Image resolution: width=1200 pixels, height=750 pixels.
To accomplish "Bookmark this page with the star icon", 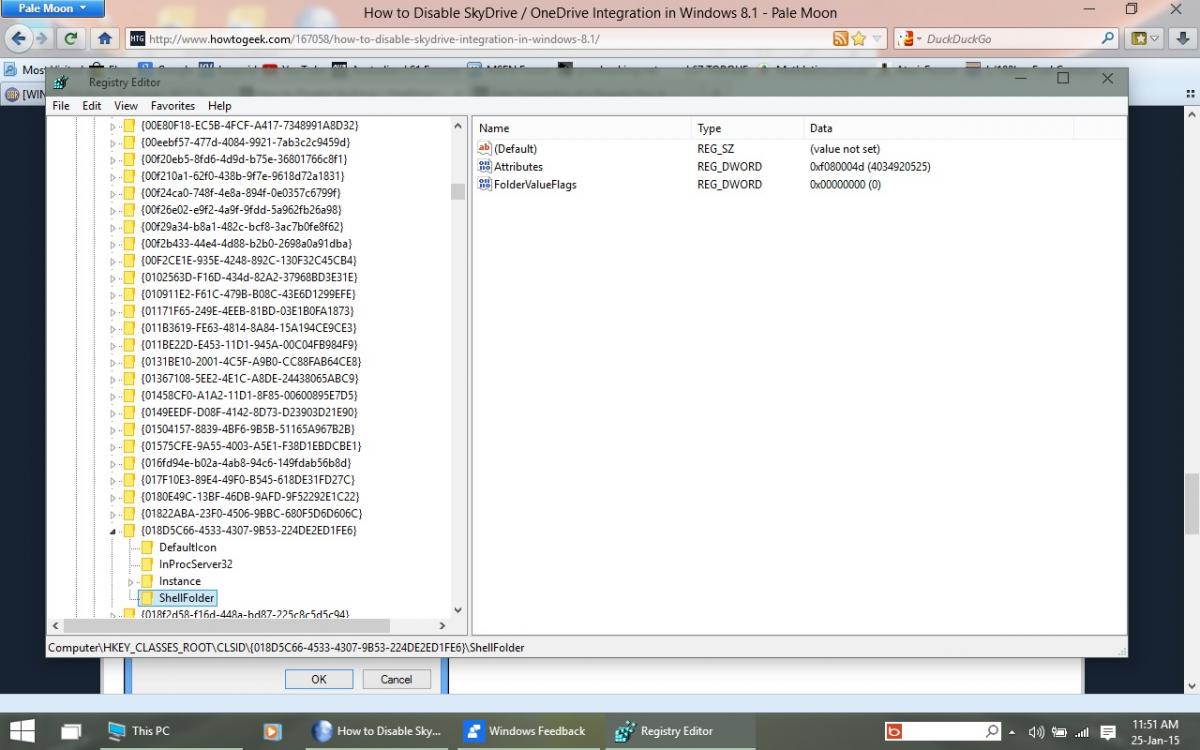I will point(859,39).
